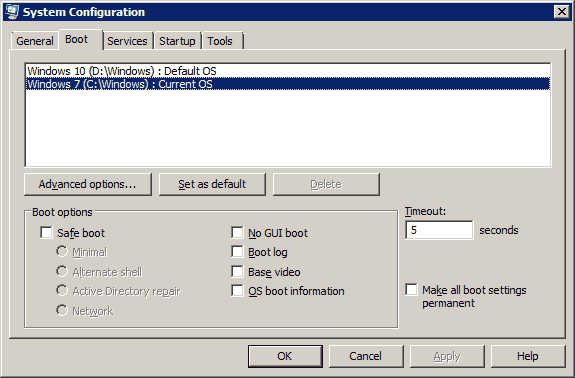
Task: Click the Apply button
Action: [x=447, y=356]
